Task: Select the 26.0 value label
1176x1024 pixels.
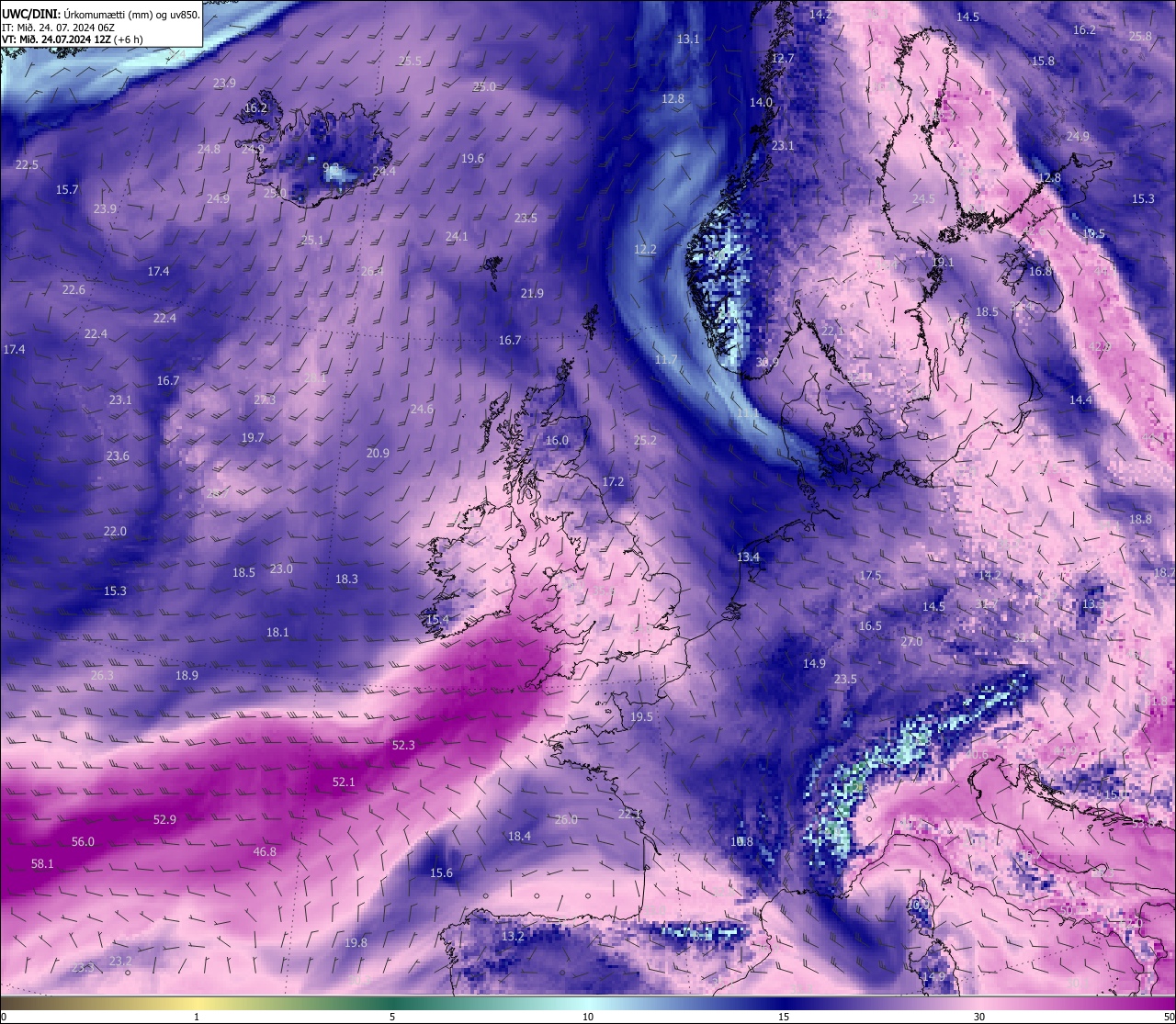Action: 566,820
